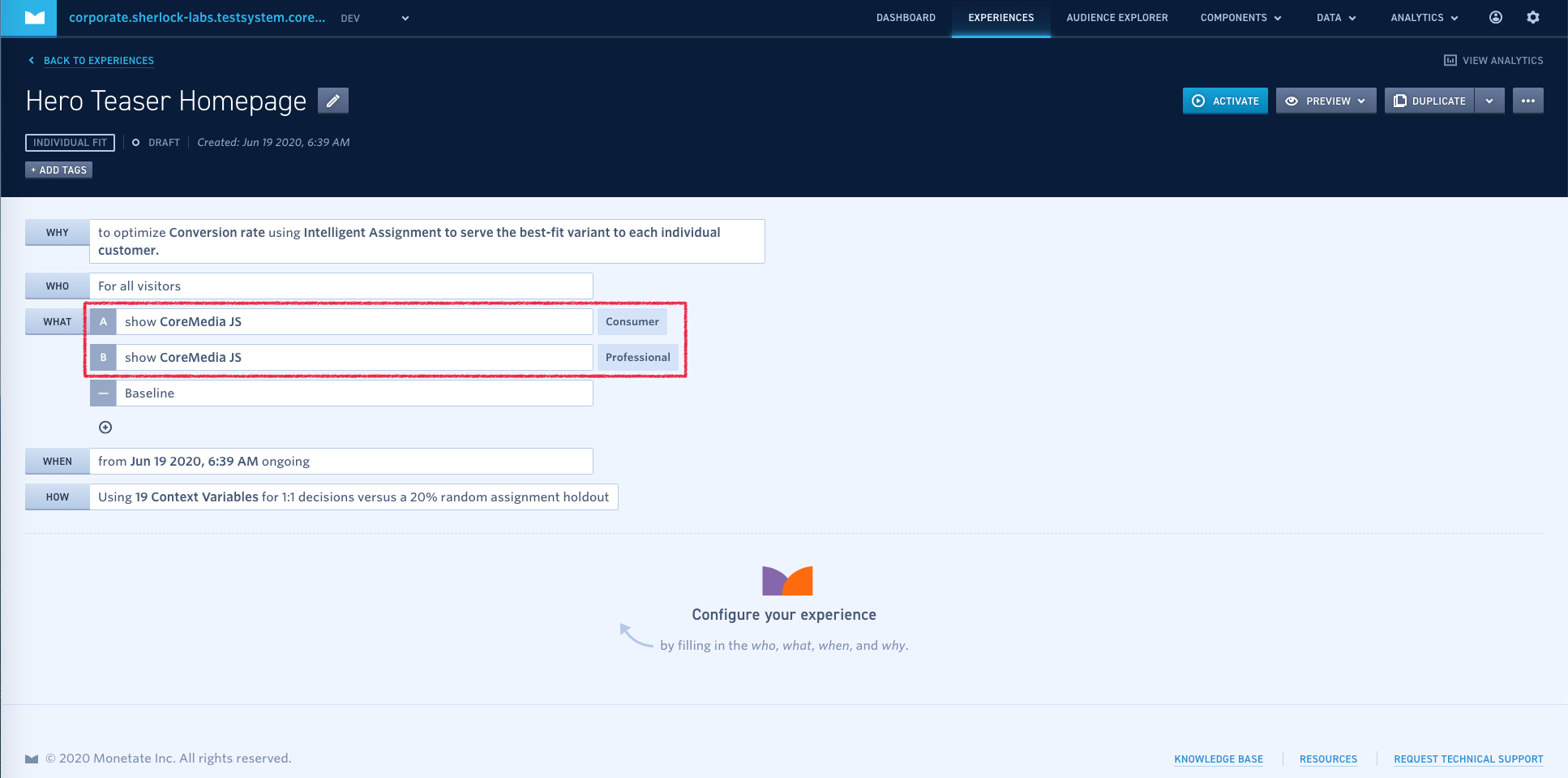
Task: Open settings gear icon
Action: [1532, 18]
